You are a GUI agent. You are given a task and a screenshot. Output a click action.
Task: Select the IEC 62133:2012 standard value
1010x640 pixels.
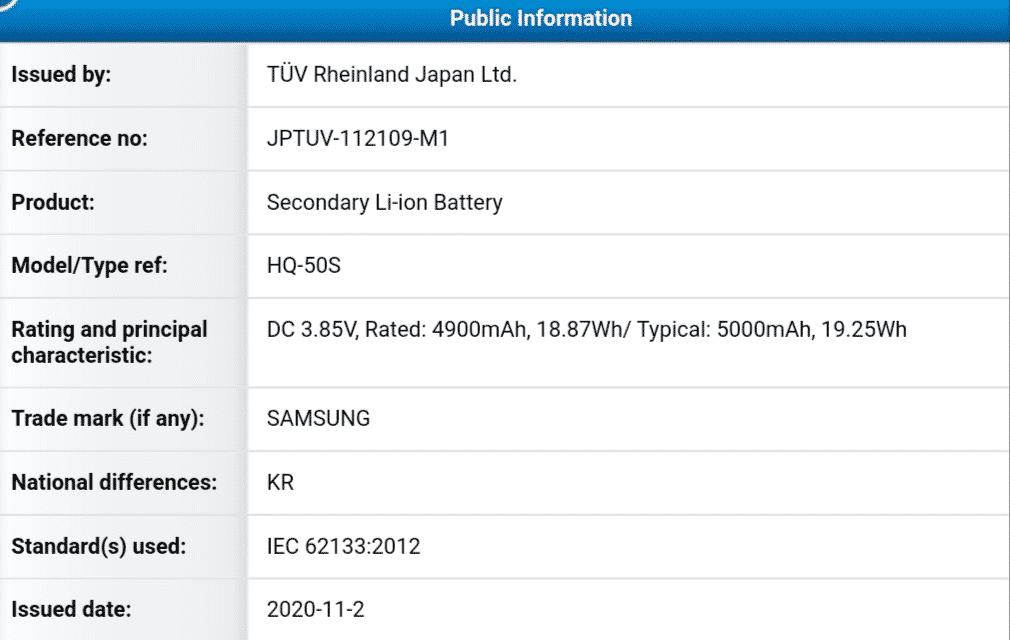pyautogui.click(x=343, y=547)
